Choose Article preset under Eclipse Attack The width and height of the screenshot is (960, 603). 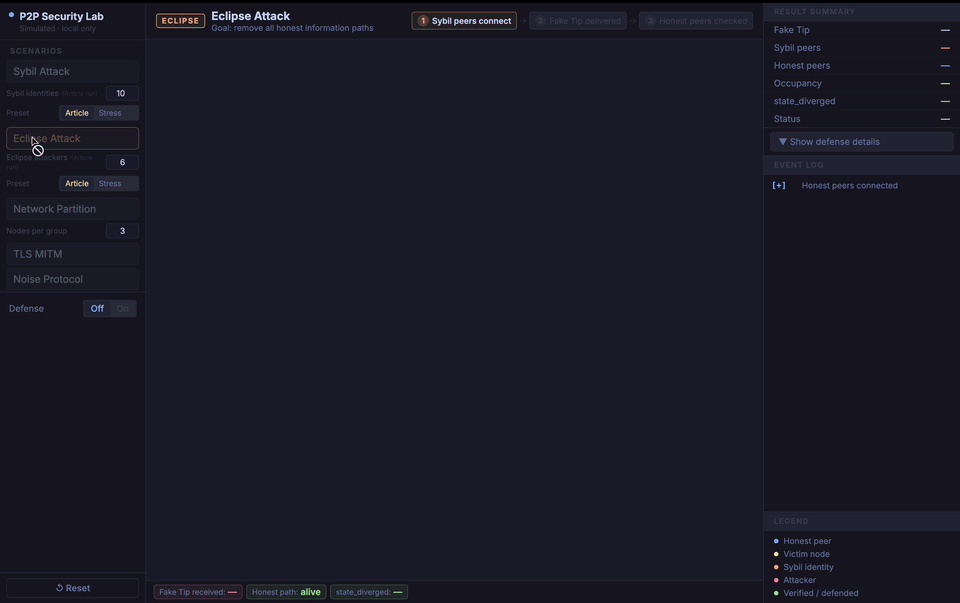click(77, 184)
